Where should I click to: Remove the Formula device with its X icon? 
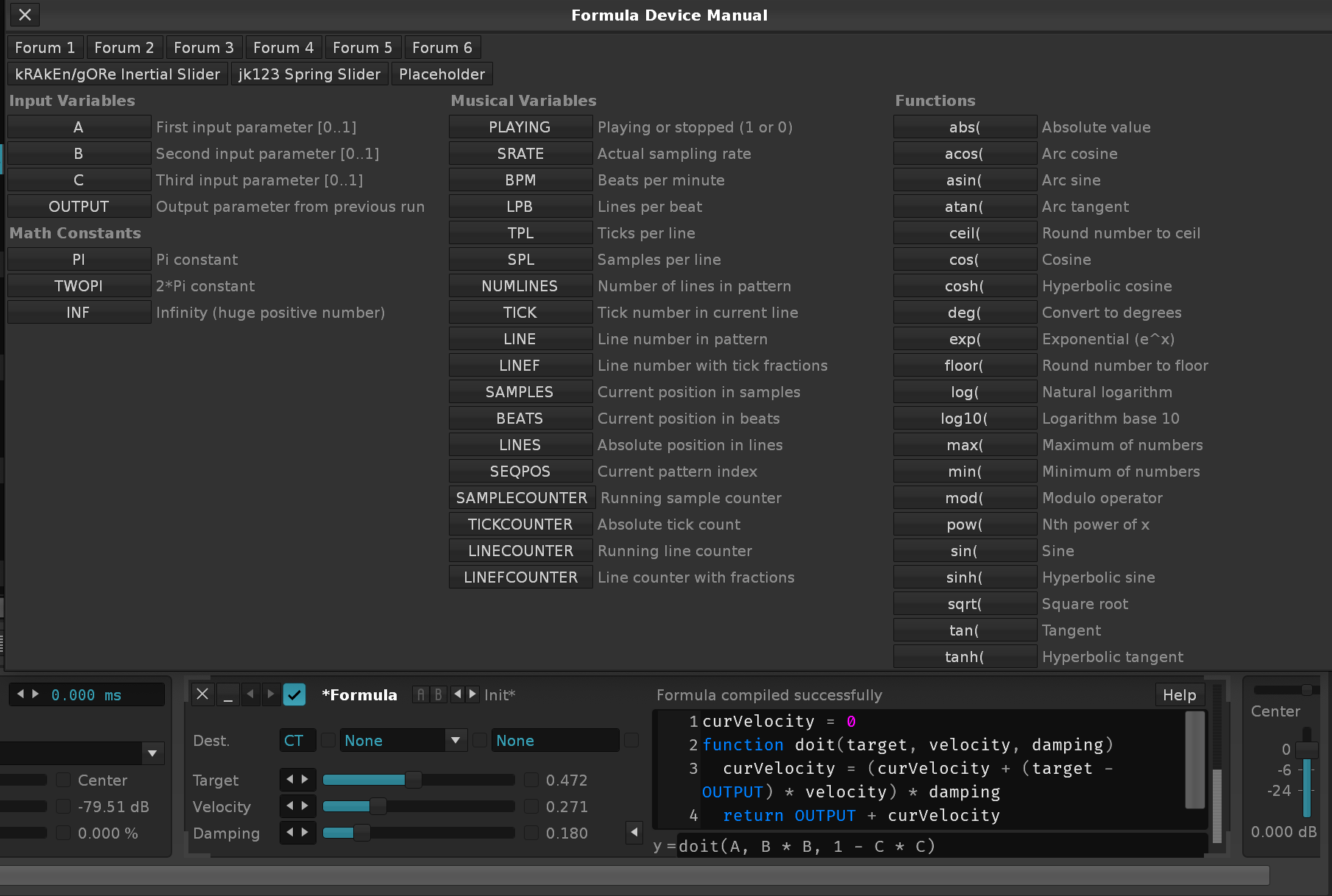[x=202, y=694]
